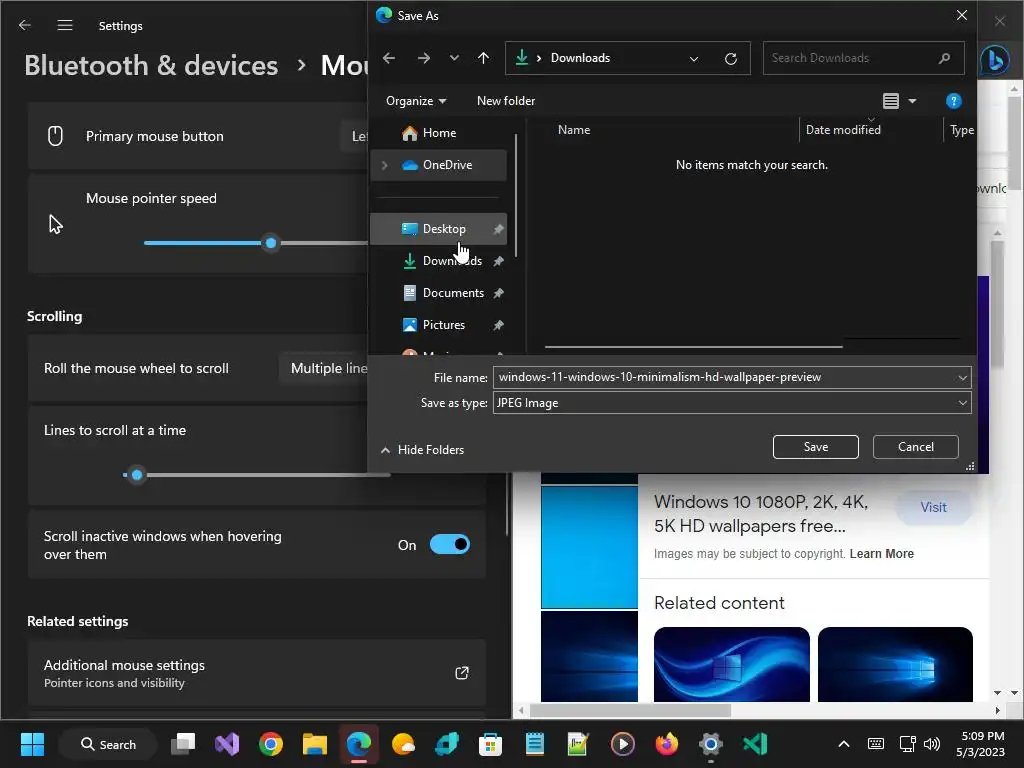Viewport: 1024px width, 768px height.
Task: Open Microsoft Store from taskbar
Action: click(x=490, y=744)
